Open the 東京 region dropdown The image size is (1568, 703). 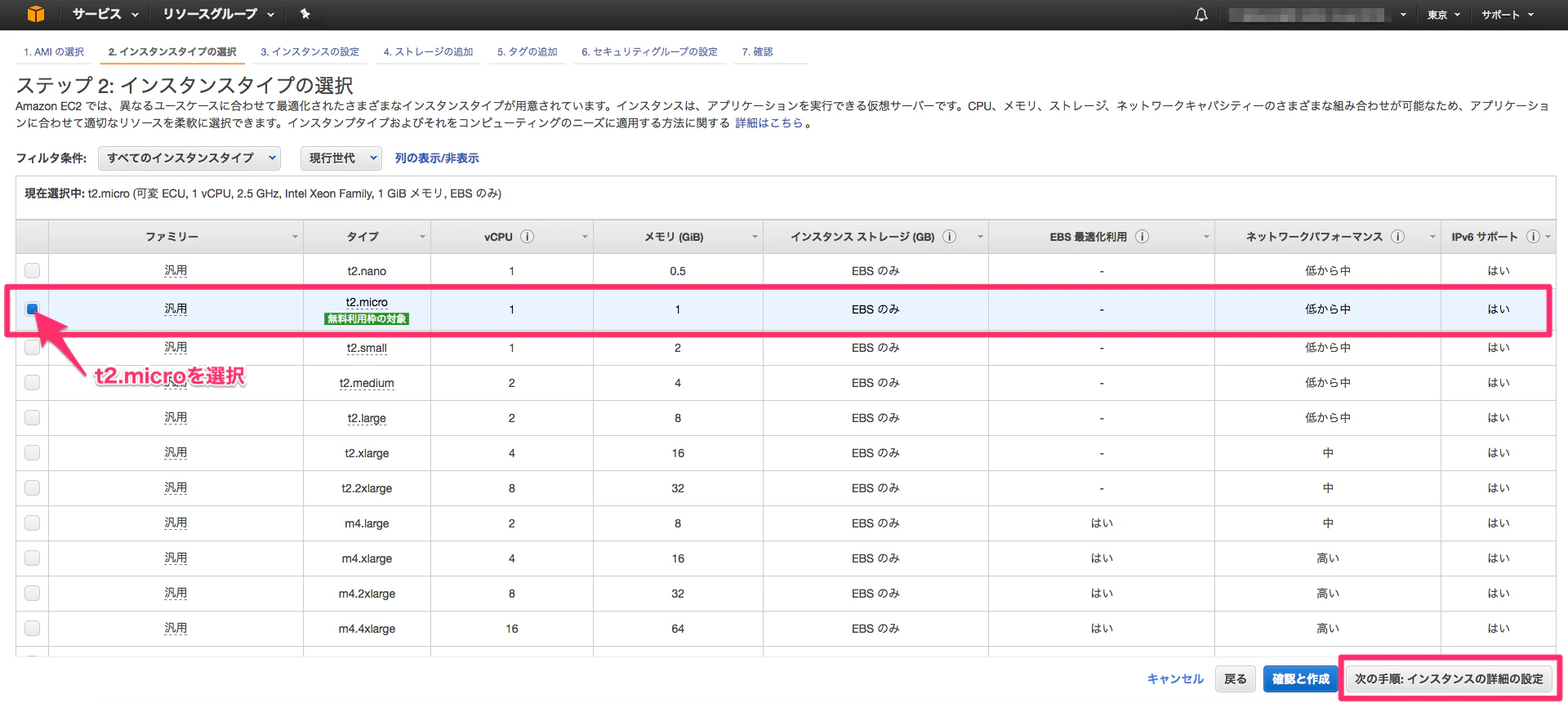(1443, 15)
